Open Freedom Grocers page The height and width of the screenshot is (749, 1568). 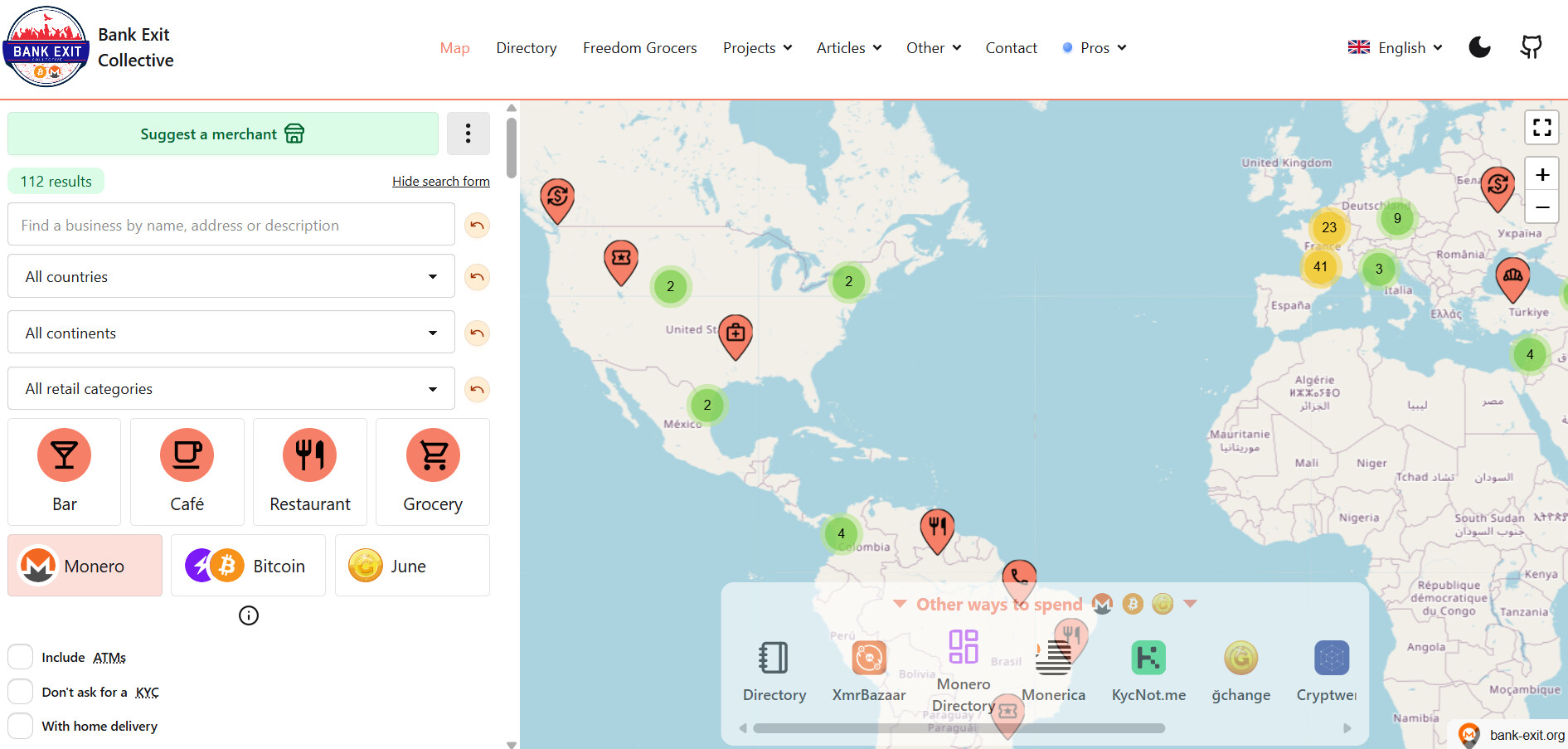pyautogui.click(x=639, y=48)
